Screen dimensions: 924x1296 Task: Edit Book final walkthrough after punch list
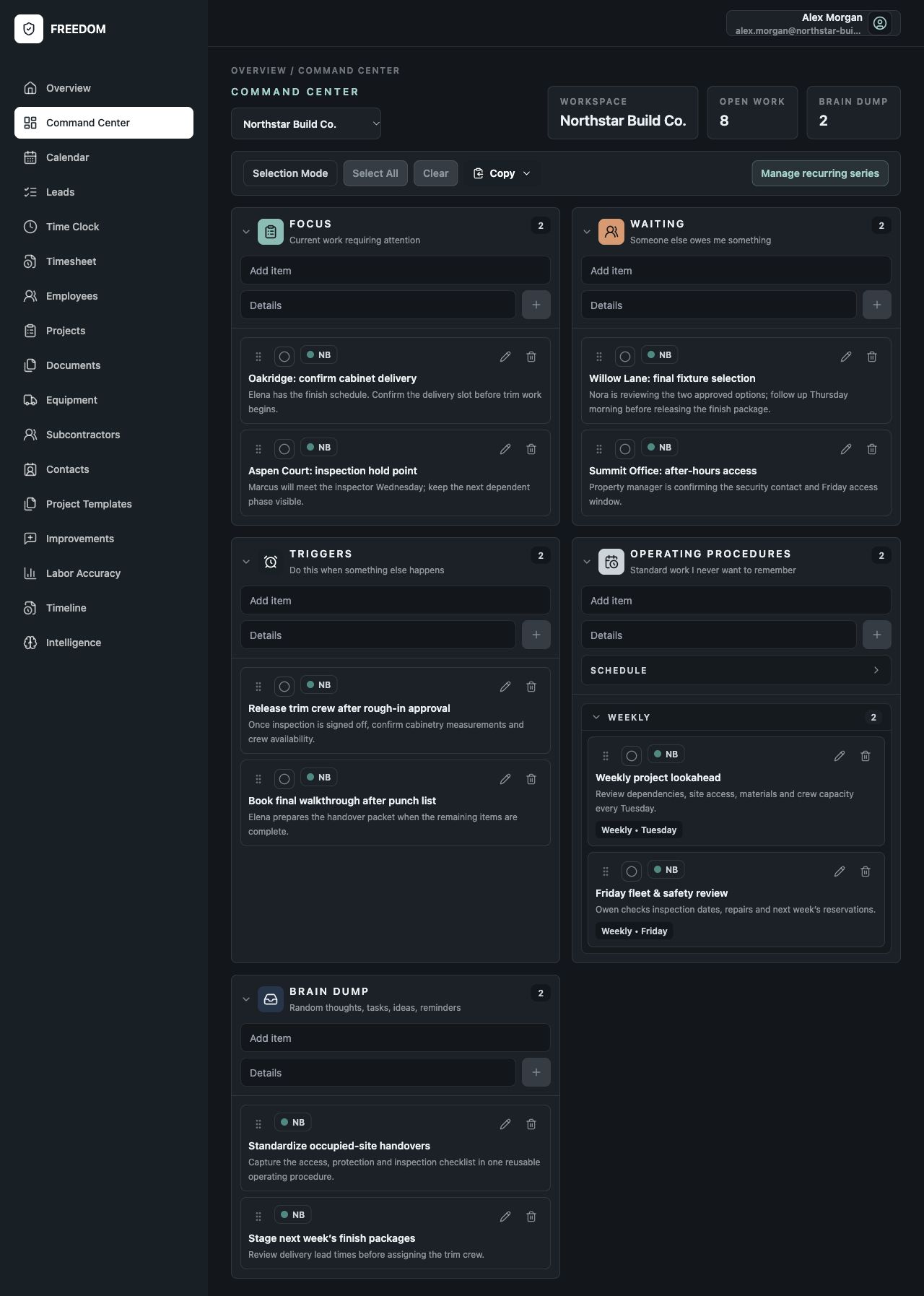tap(505, 779)
